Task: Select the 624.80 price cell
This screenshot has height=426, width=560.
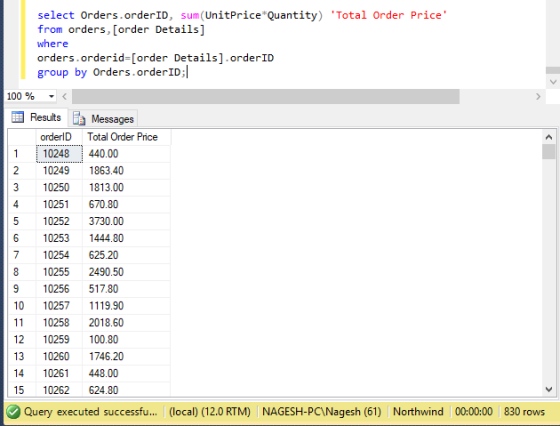Action: (126, 390)
